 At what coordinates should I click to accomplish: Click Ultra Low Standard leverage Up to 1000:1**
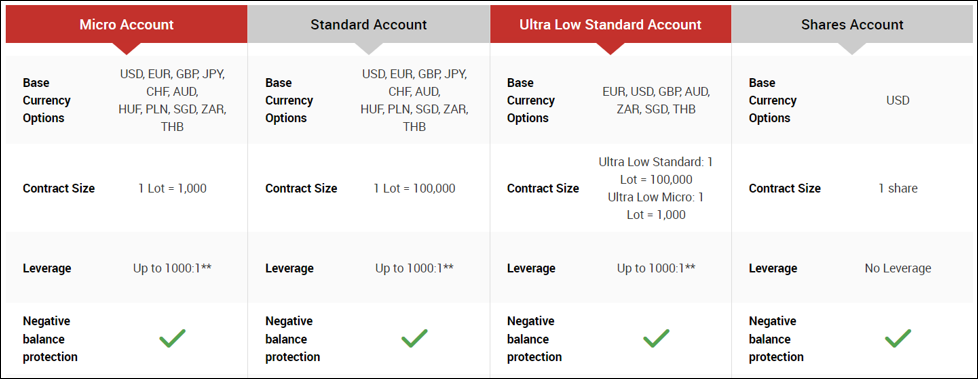[x=656, y=268]
